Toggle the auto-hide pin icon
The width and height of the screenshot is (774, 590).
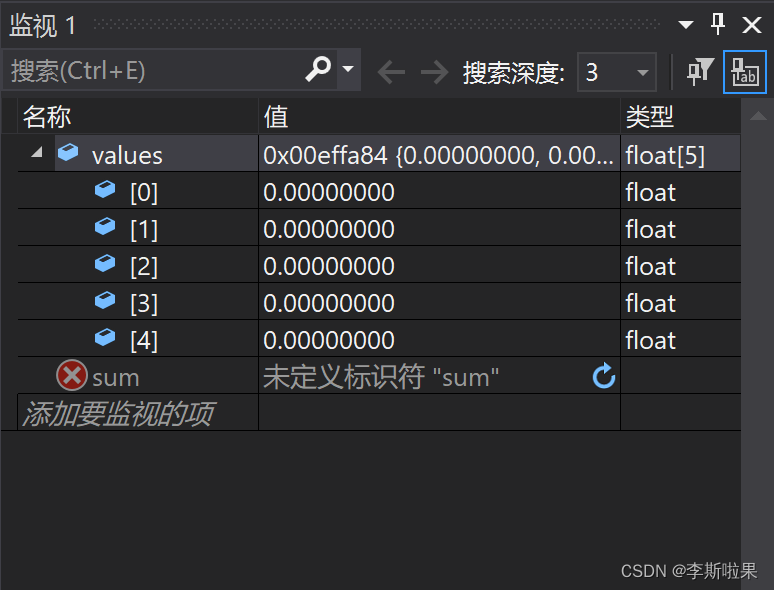tap(718, 24)
